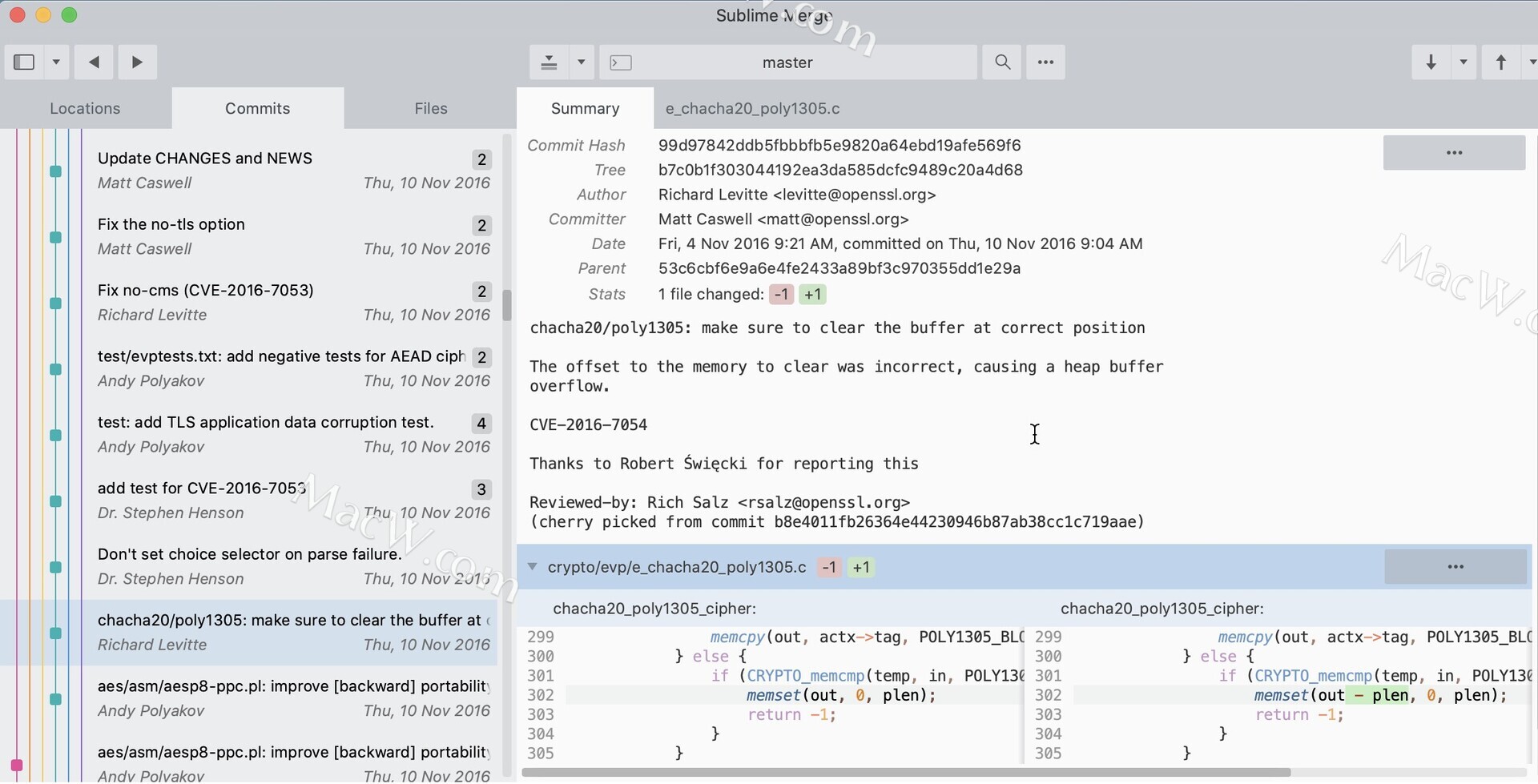Open toolbar more-options ellipsis button
The height and width of the screenshot is (784, 1538).
pos(1045,62)
